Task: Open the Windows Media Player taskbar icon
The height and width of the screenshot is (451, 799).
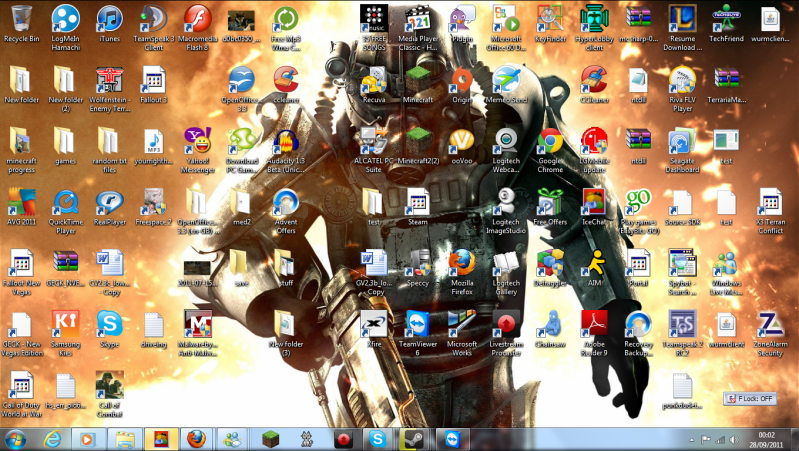Action: pos(89,439)
